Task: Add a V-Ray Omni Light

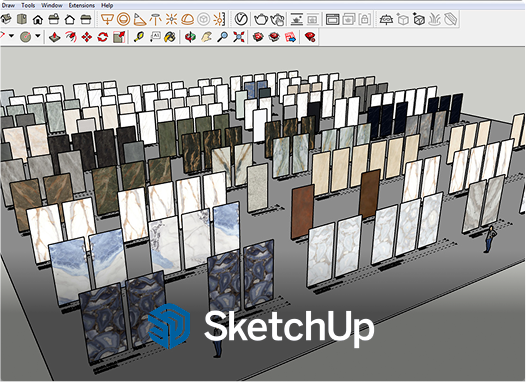Action: coord(171,19)
